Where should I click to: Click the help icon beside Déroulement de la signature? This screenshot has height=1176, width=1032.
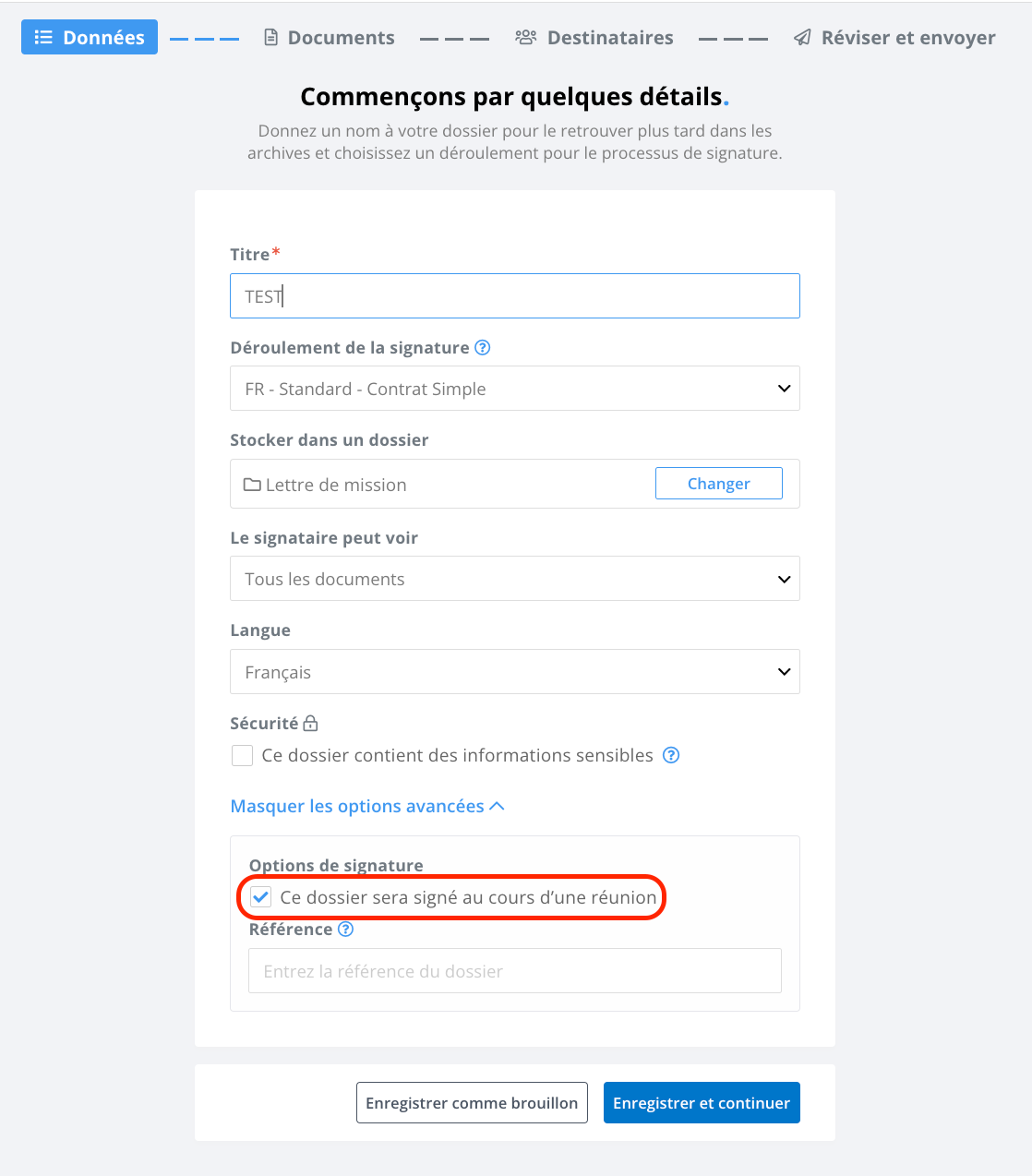click(x=482, y=348)
